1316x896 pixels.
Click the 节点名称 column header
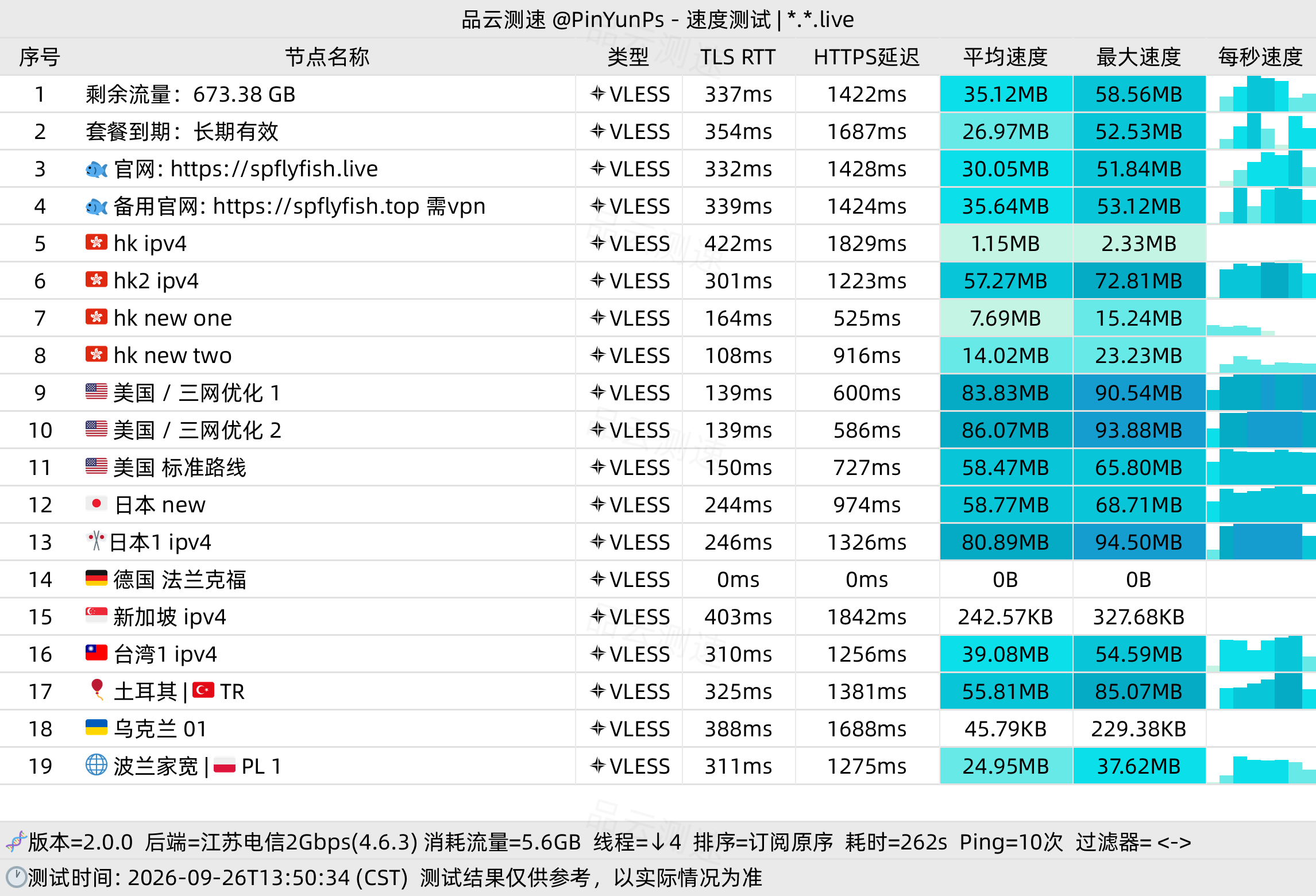tap(327, 57)
